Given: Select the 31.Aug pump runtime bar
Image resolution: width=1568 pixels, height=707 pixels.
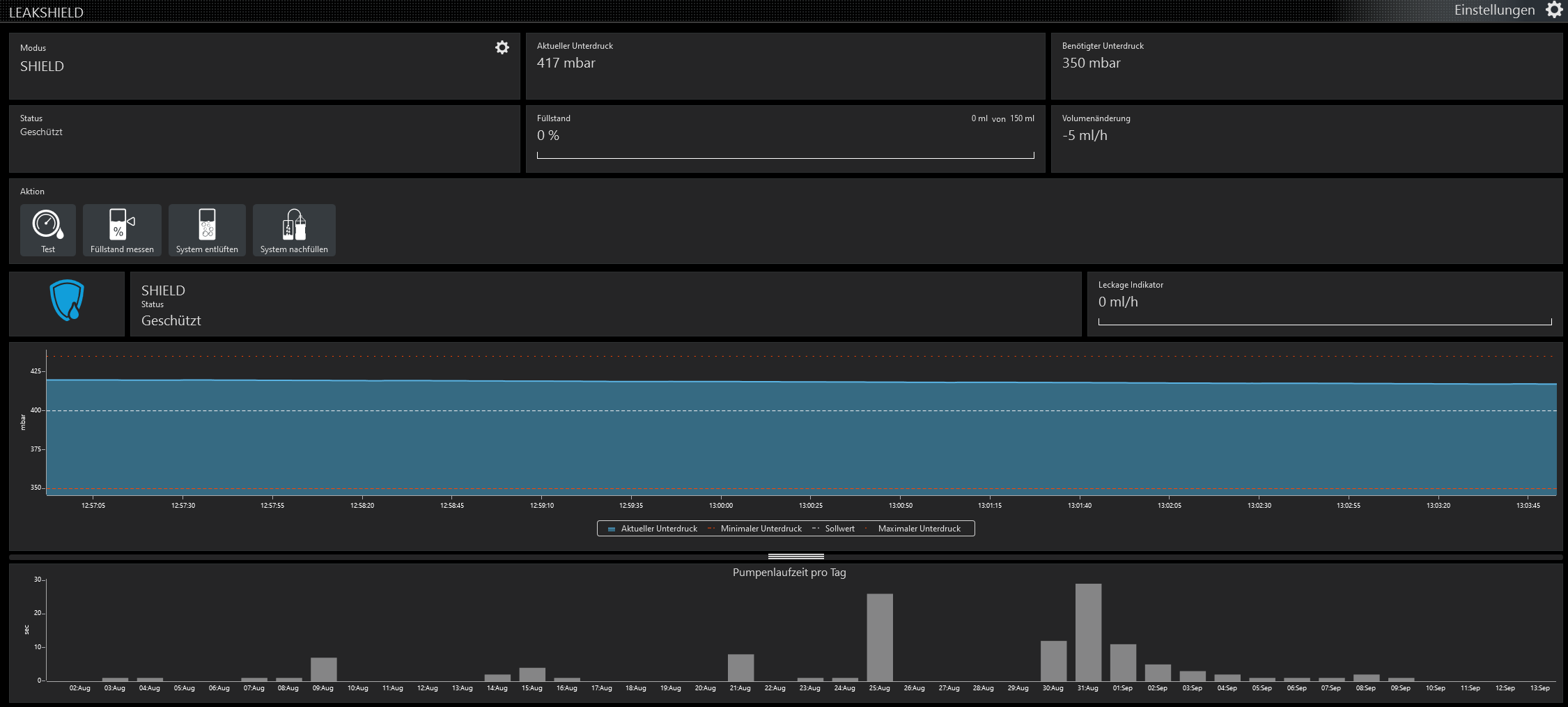Looking at the screenshot, I should click(x=1088, y=632).
